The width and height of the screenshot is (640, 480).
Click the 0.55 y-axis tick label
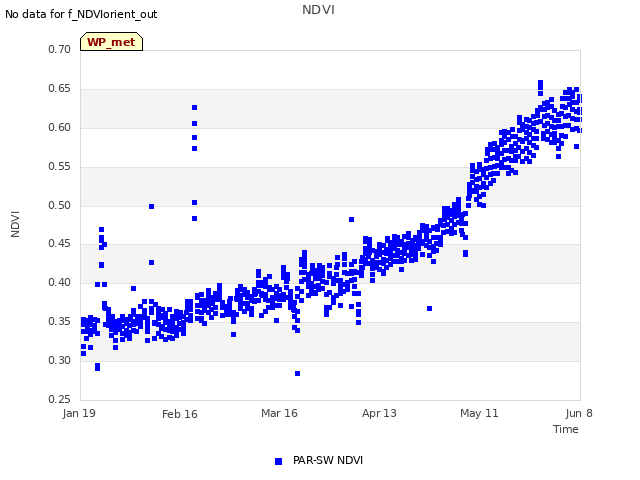coord(59,167)
